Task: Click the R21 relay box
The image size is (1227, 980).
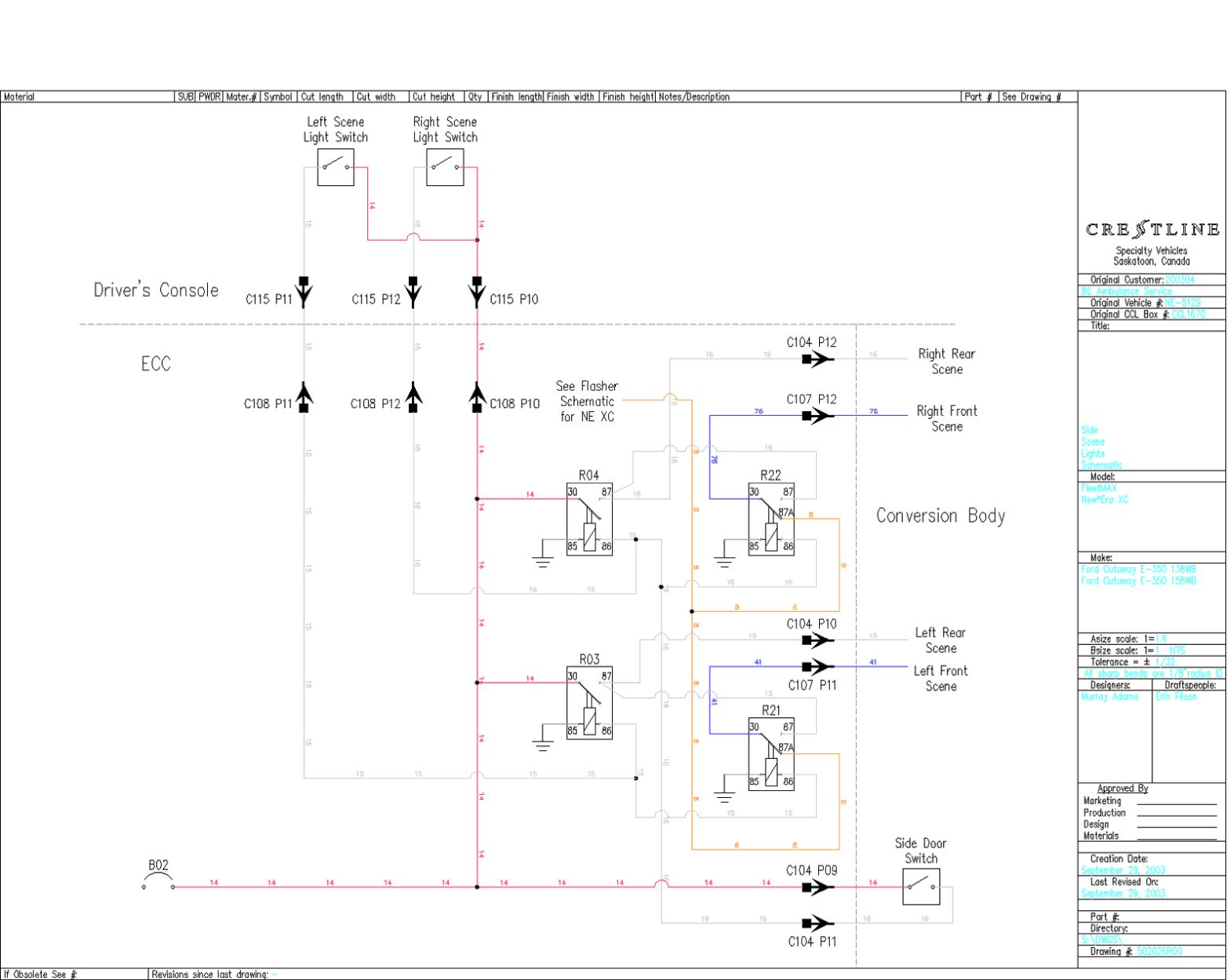Action: pyautogui.click(x=770, y=753)
